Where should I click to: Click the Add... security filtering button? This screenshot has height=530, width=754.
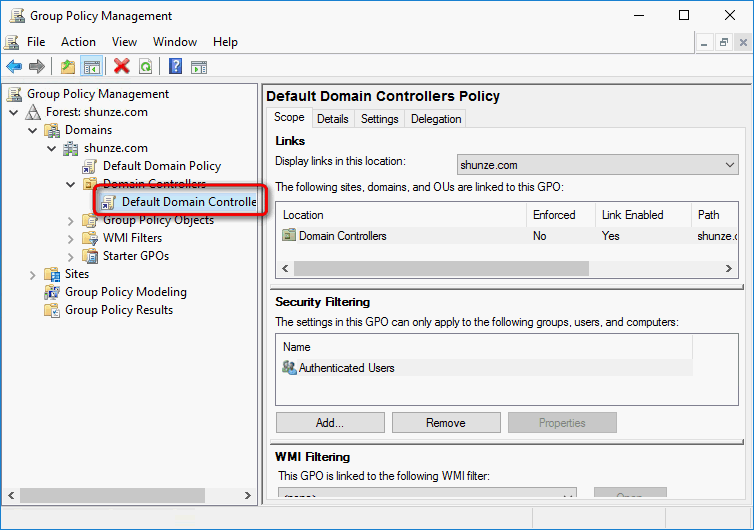click(x=330, y=422)
